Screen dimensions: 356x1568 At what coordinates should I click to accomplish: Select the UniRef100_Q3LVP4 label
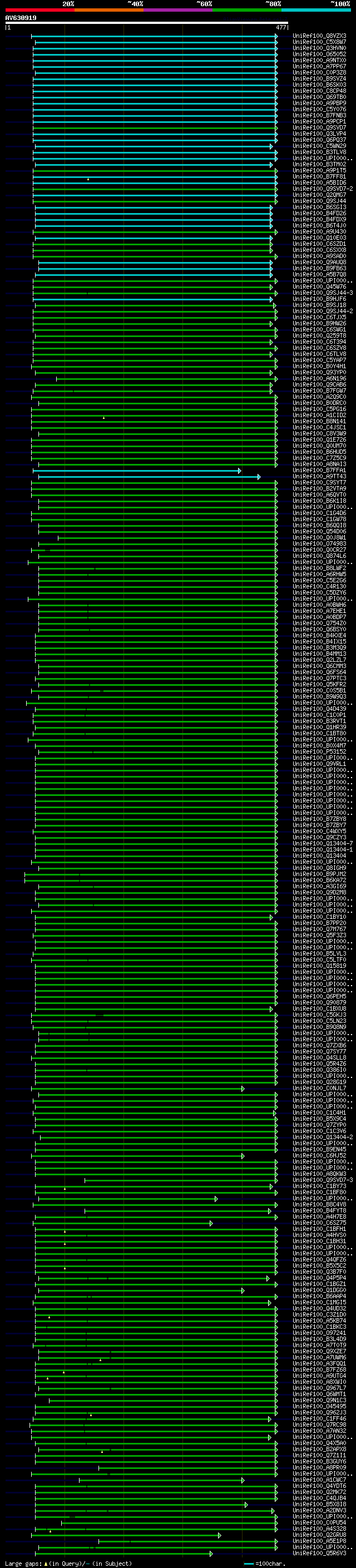pos(319,134)
